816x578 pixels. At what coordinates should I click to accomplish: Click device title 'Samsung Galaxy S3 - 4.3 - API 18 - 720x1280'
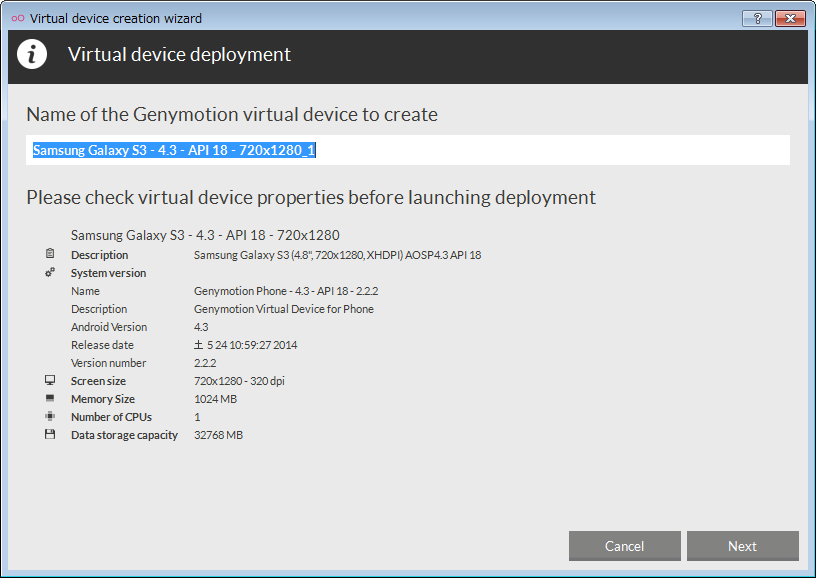coord(205,235)
